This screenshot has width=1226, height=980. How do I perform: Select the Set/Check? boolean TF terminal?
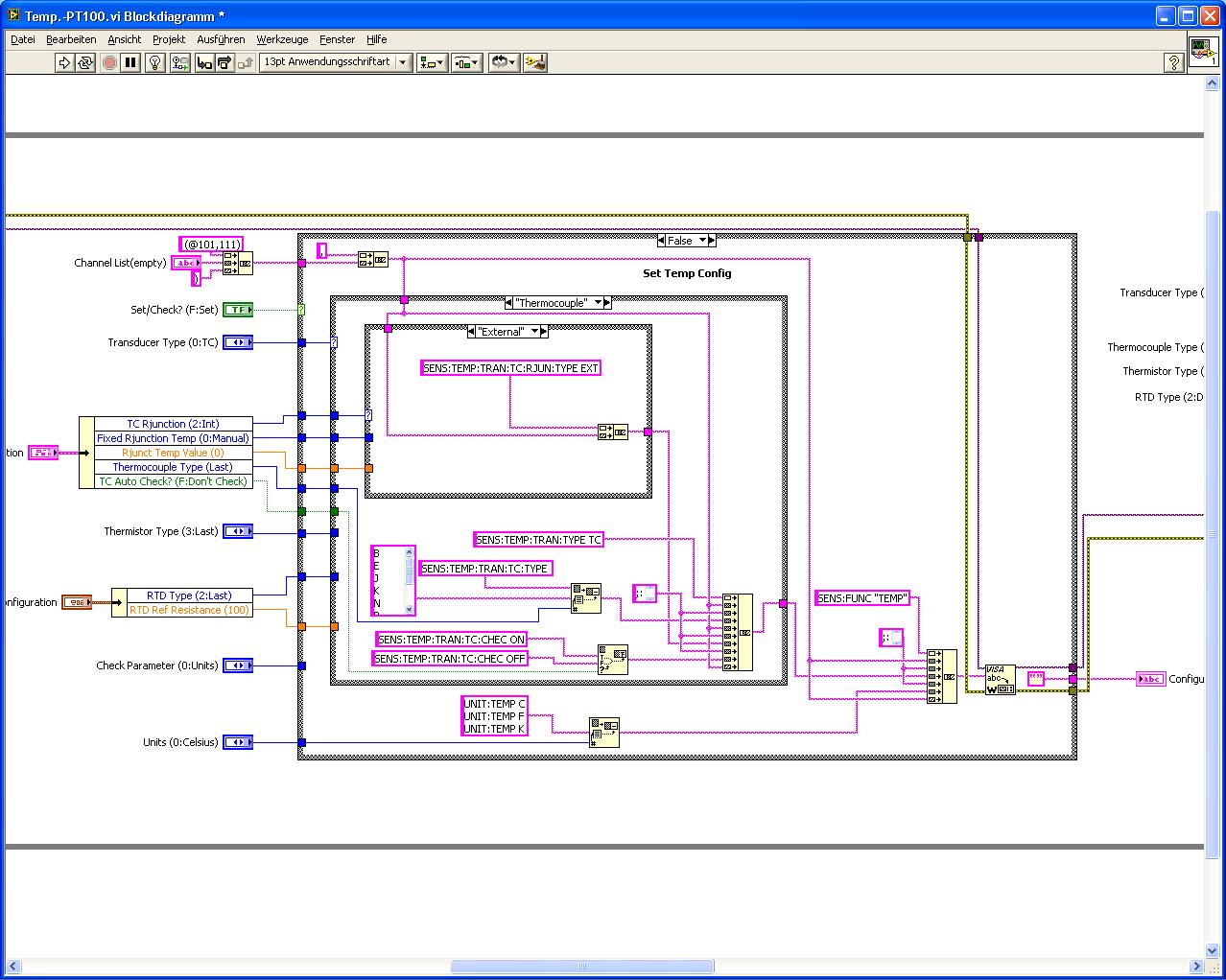pyautogui.click(x=238, y=310)
